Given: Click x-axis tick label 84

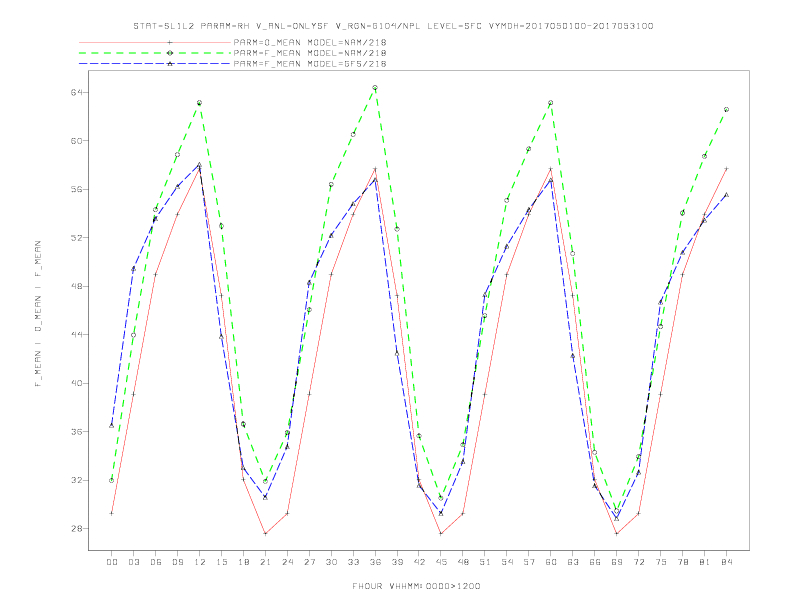Looking at the screenshot, I should pos(727,562).
